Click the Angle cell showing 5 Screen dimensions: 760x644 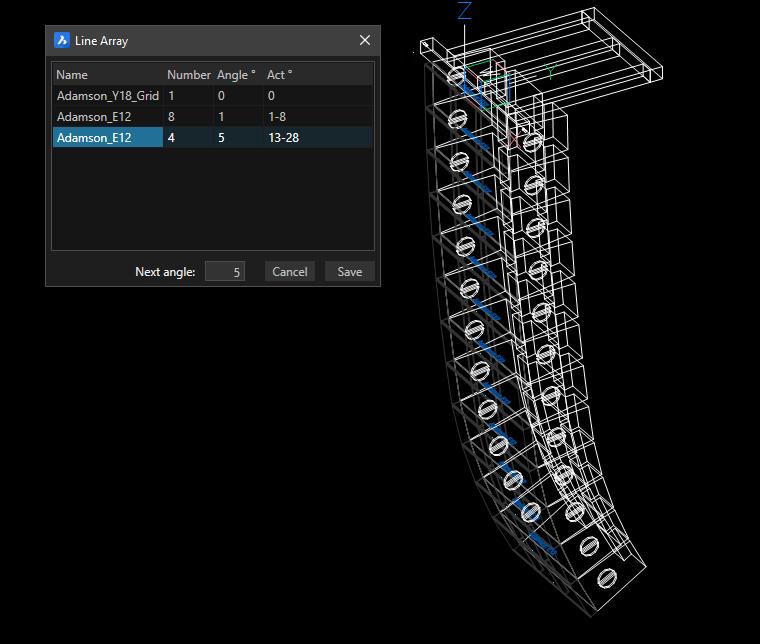(221, 138)
